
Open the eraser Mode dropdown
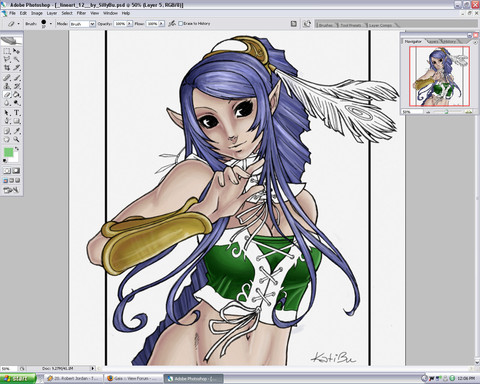92,24
